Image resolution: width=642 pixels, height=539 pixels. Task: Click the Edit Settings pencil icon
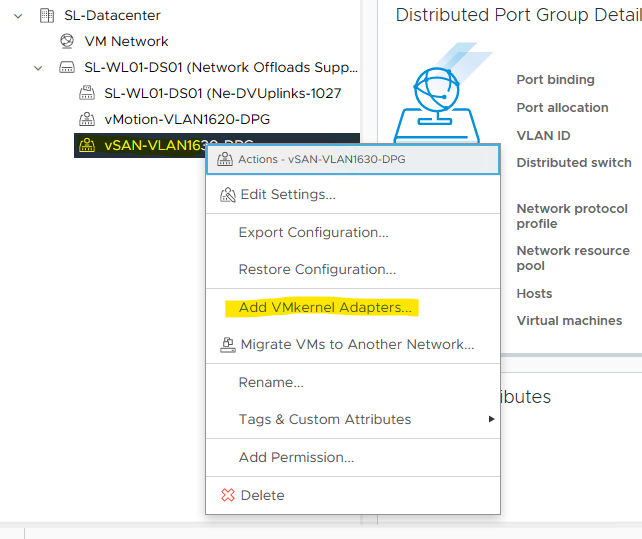tap(228, 195)
